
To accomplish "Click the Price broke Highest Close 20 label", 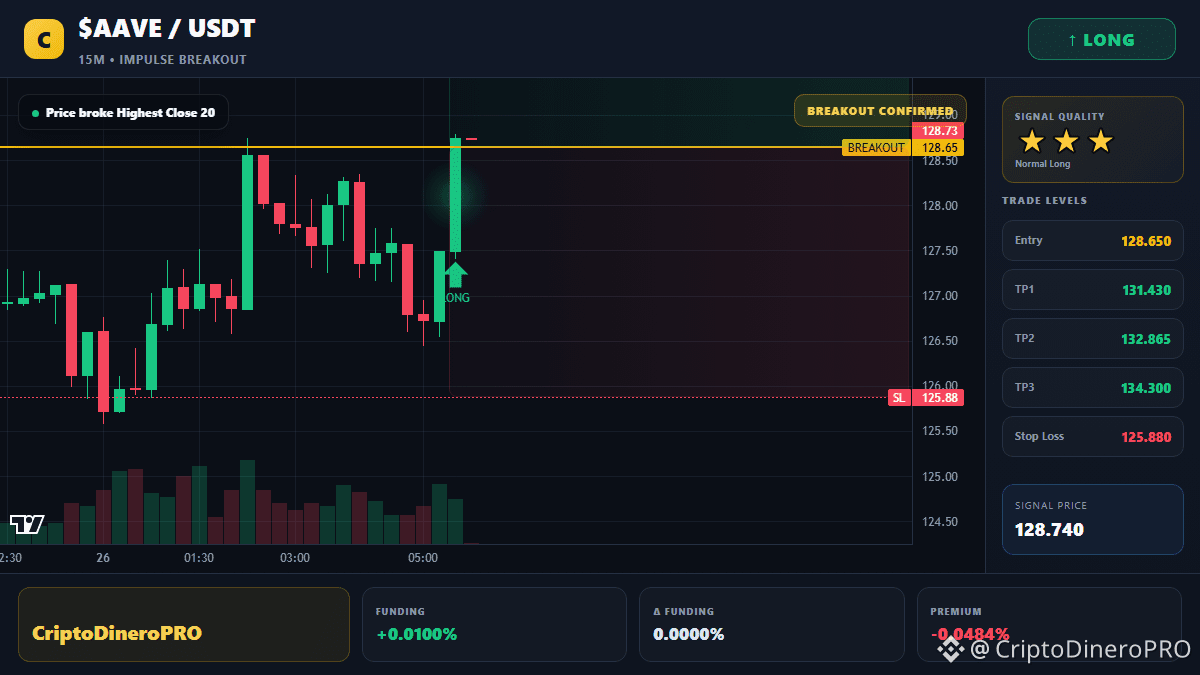I will (x=123, y=113).
